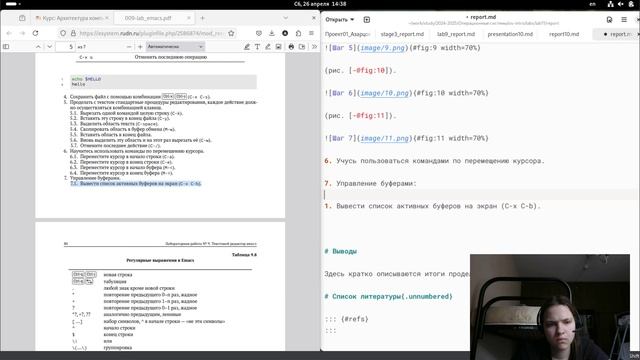Open PDF zoom level dropdown

coord(175,47)
